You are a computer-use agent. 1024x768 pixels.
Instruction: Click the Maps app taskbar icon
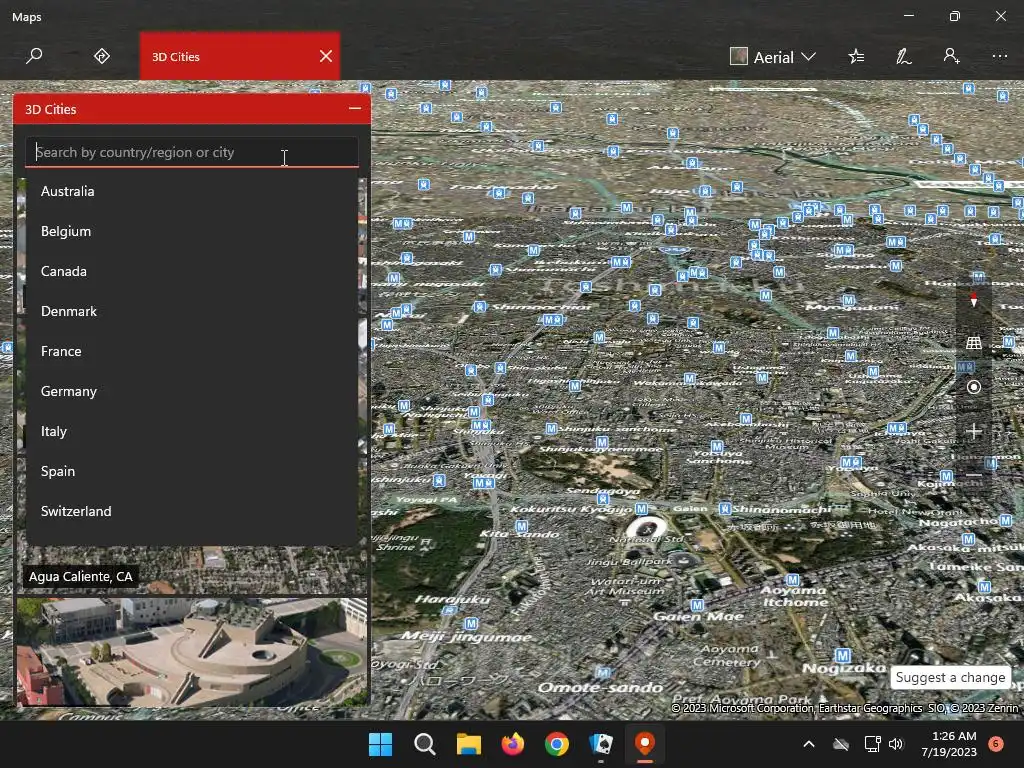coord(645,744)
